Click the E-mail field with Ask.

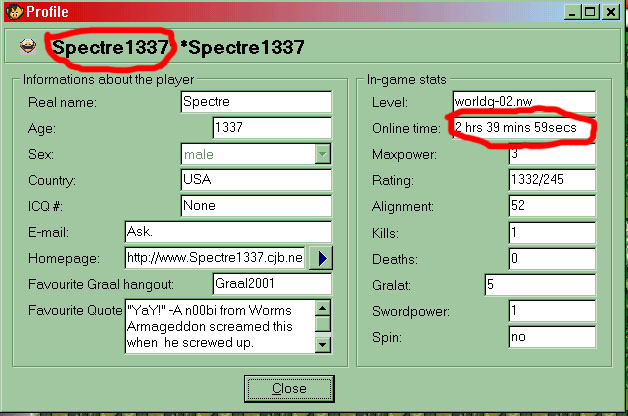point(227,232)
